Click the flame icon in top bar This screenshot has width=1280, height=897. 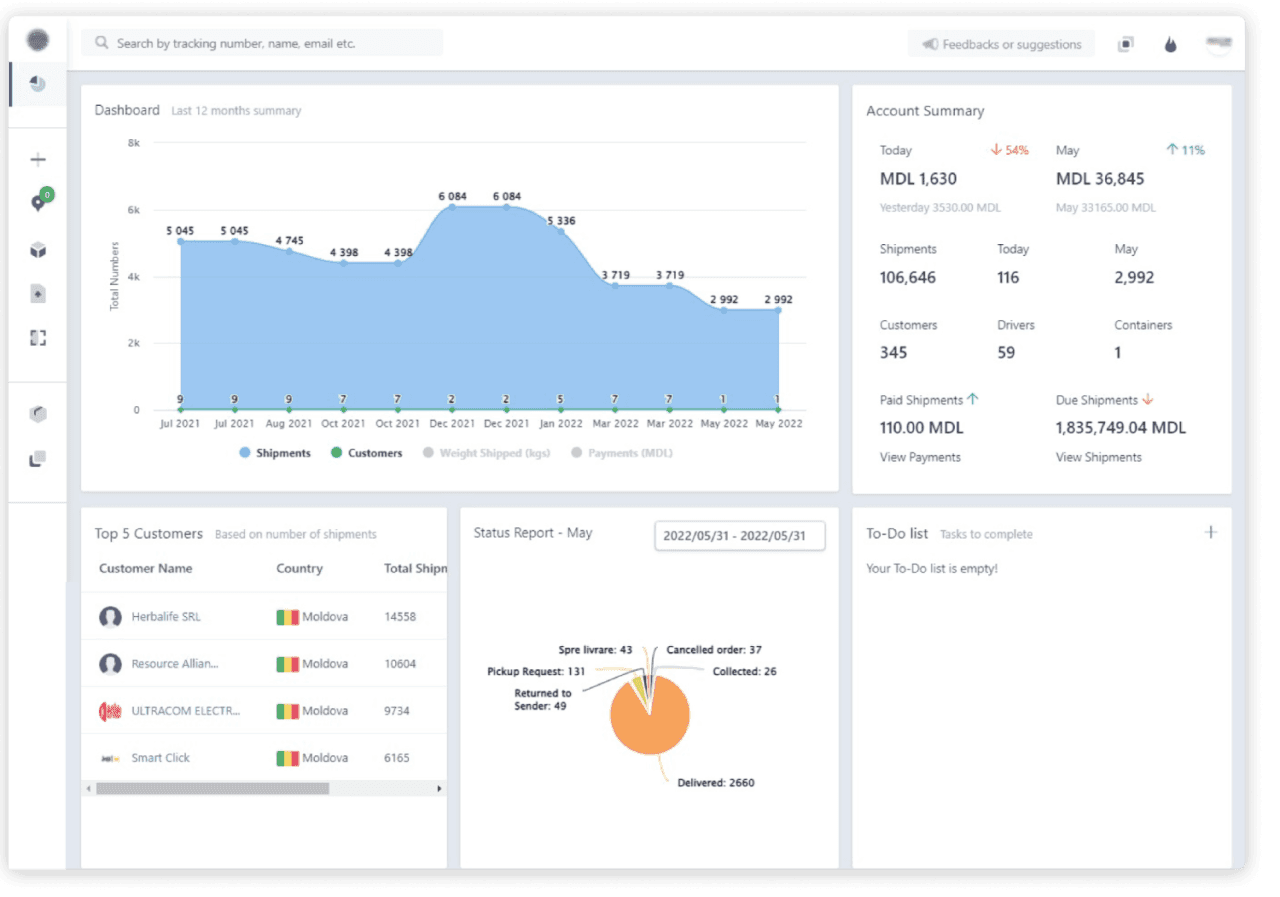[1170, 44]
